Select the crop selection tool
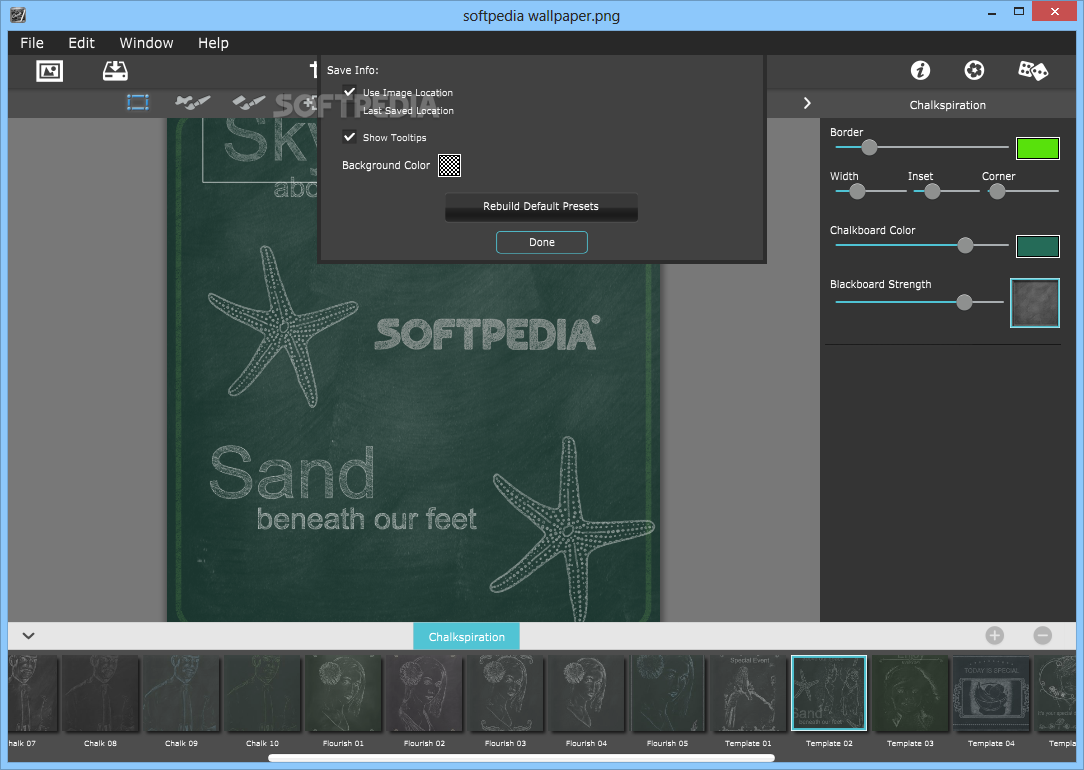The height and width of the screenshot is (770, 1084). [138, 102]
